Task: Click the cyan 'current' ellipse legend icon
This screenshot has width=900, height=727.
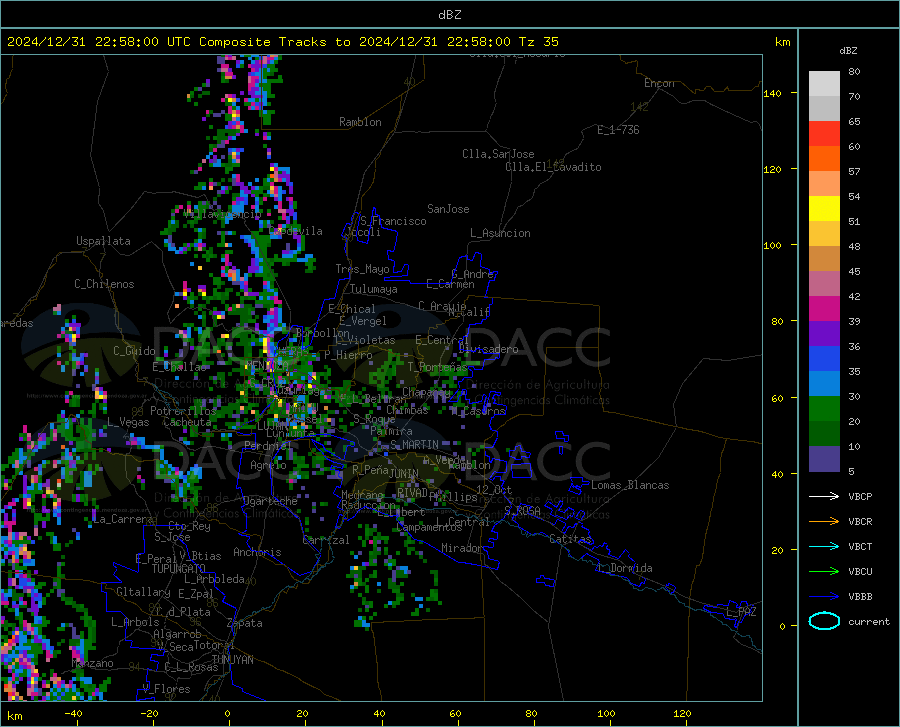Action: pyautogui.click(x=824, y=621)
